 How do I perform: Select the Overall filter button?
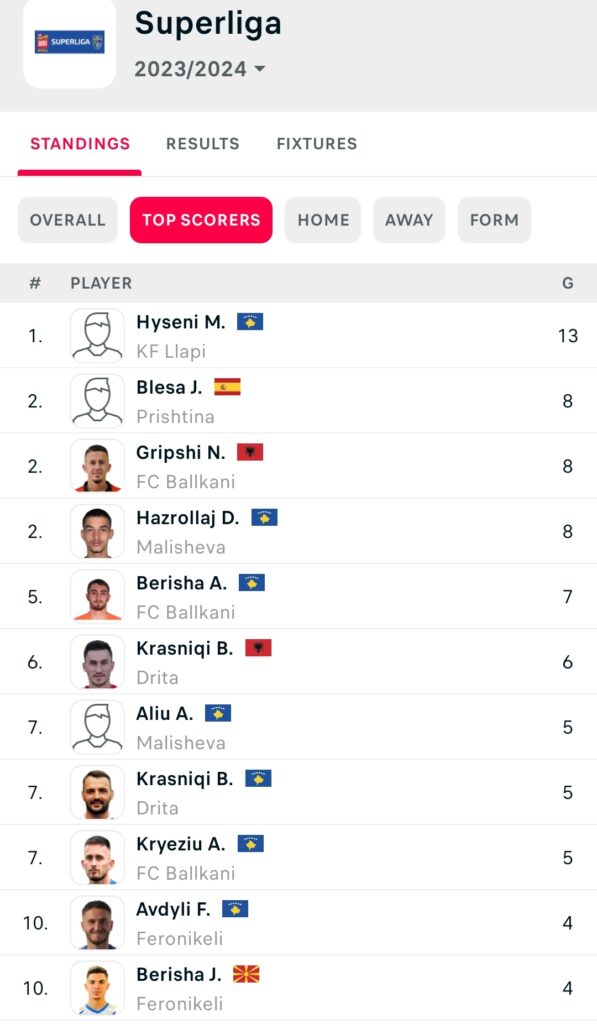[67, 220]
